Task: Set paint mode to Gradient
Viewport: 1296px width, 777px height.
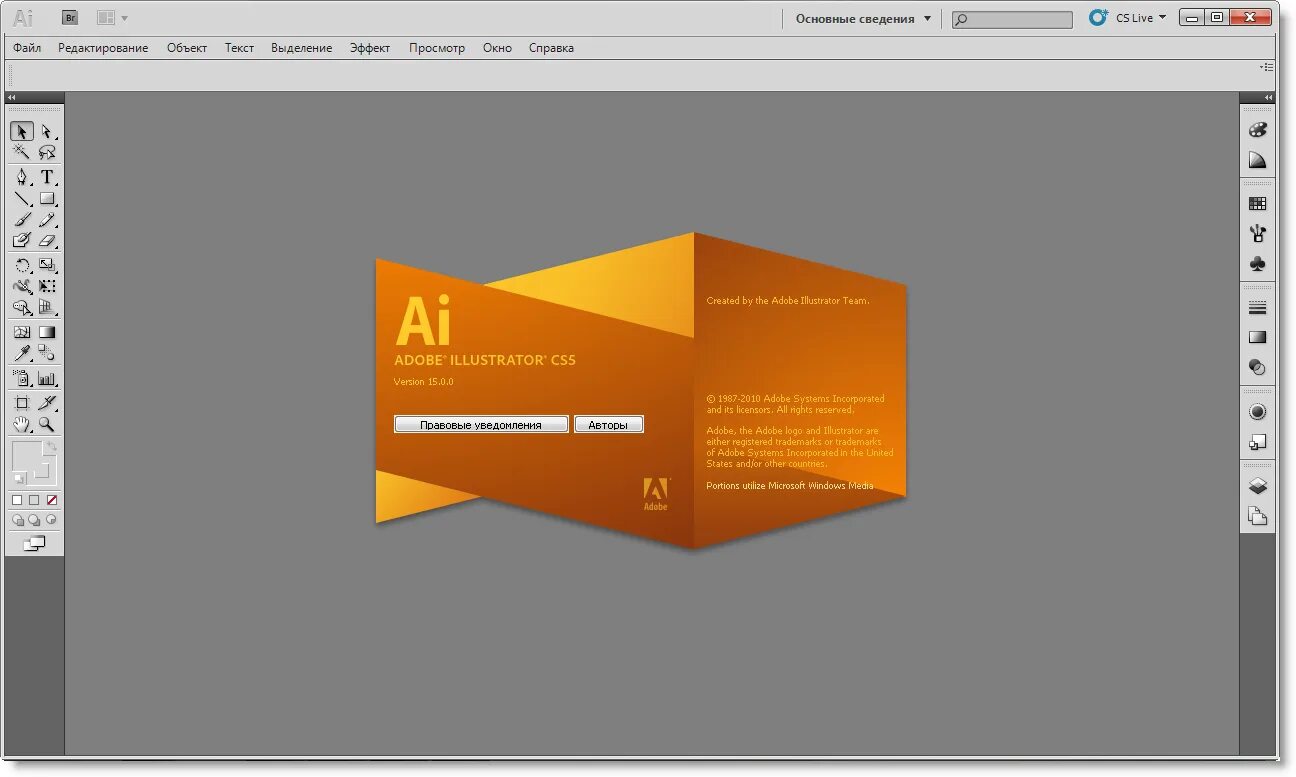Action: tap(34, 499)
